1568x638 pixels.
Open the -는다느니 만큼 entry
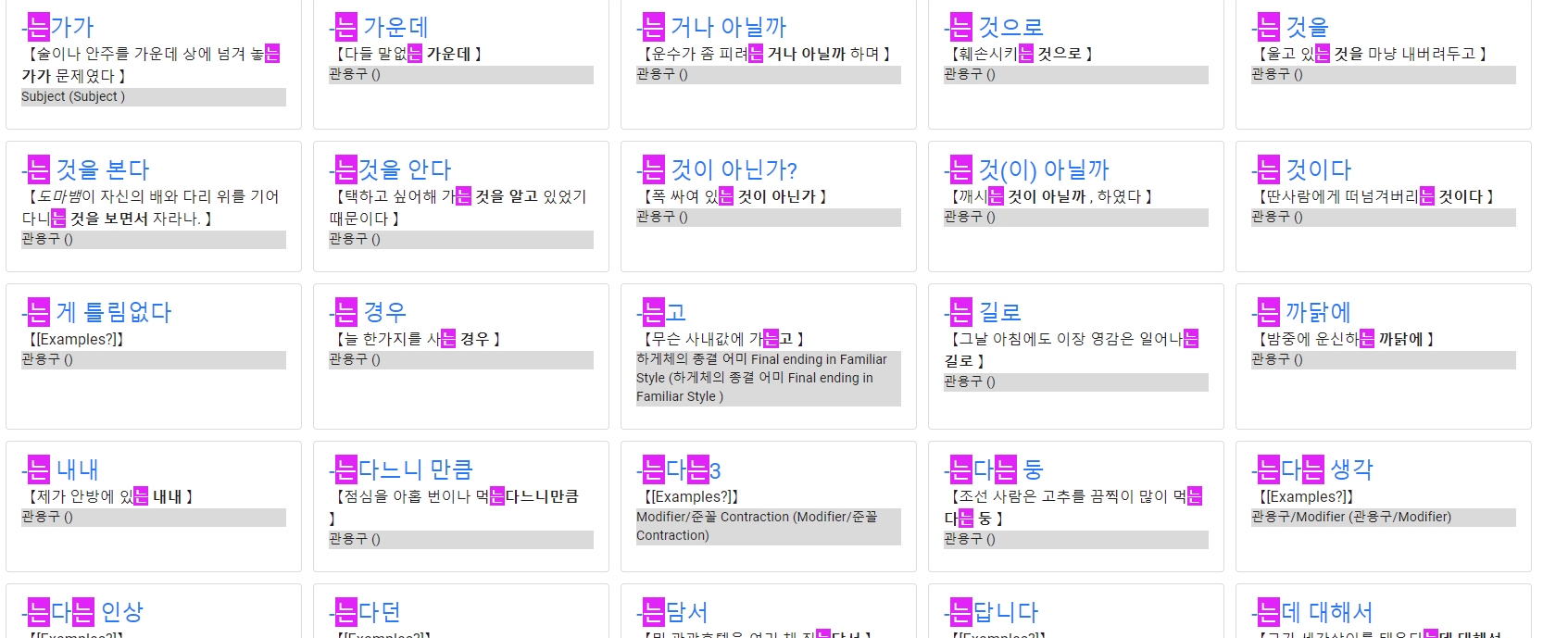click(x=401, y=469)
